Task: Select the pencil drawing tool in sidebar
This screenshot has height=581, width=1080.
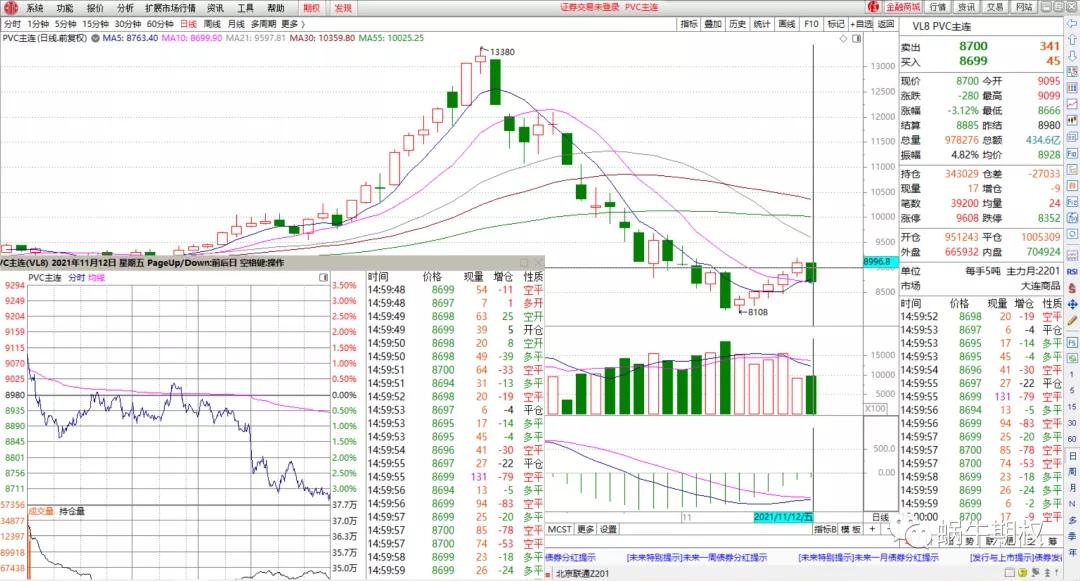Action: 1072,322
